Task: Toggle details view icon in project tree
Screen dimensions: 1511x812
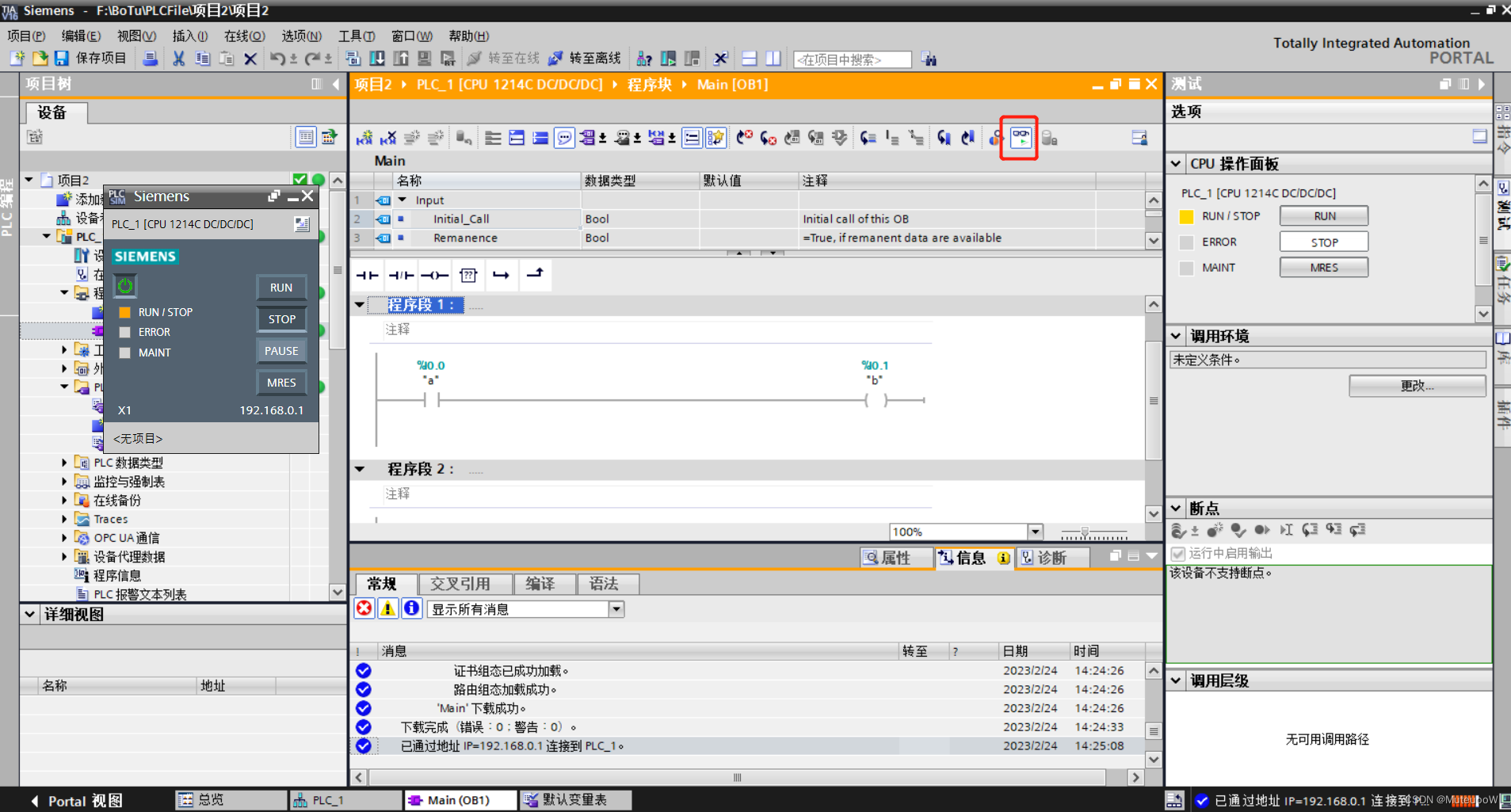Action: [x=305, y=137]
